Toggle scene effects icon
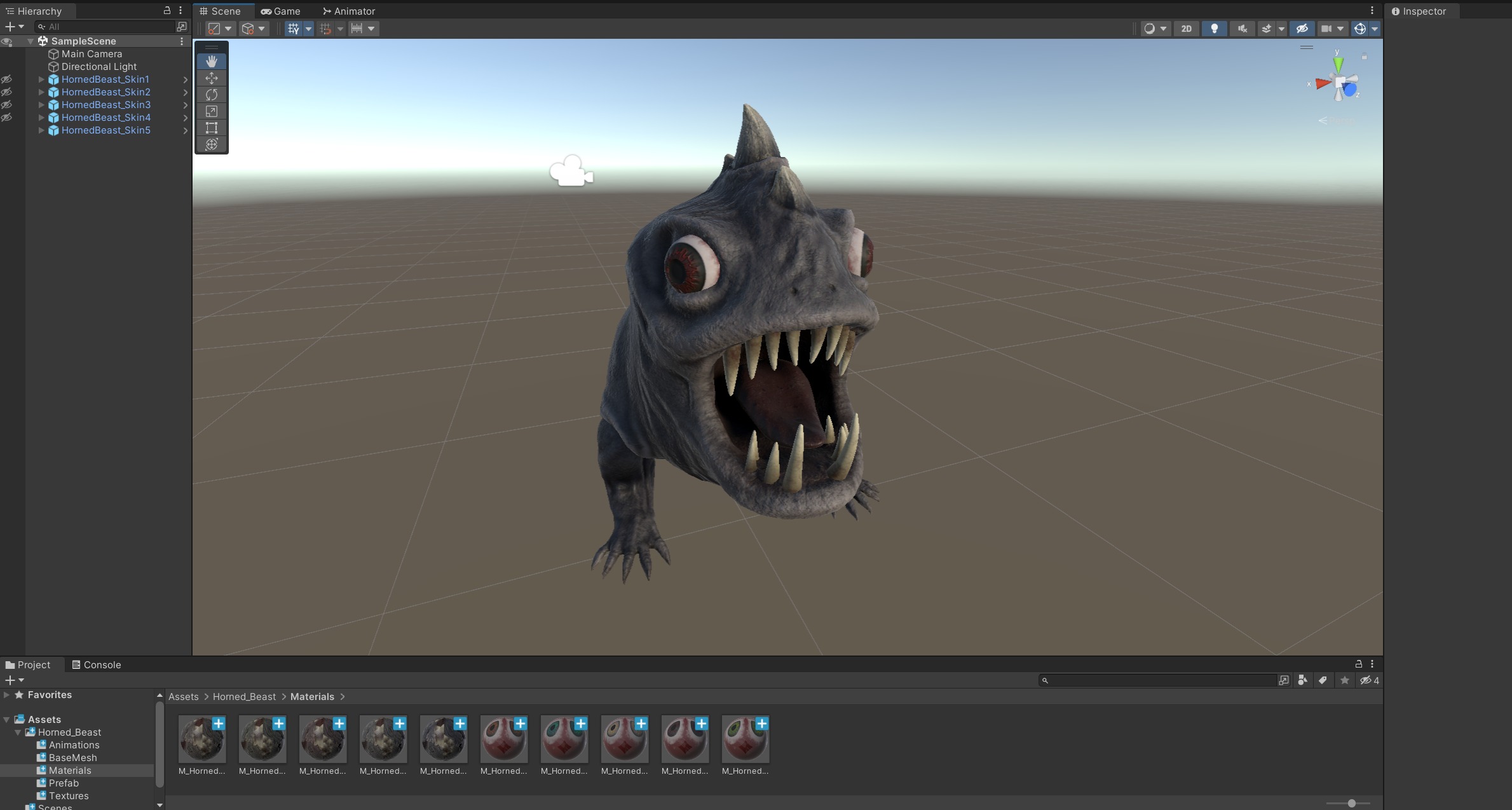This screenshot has height=810, width=1512. pyautogui.click(x=1266, y=29)
